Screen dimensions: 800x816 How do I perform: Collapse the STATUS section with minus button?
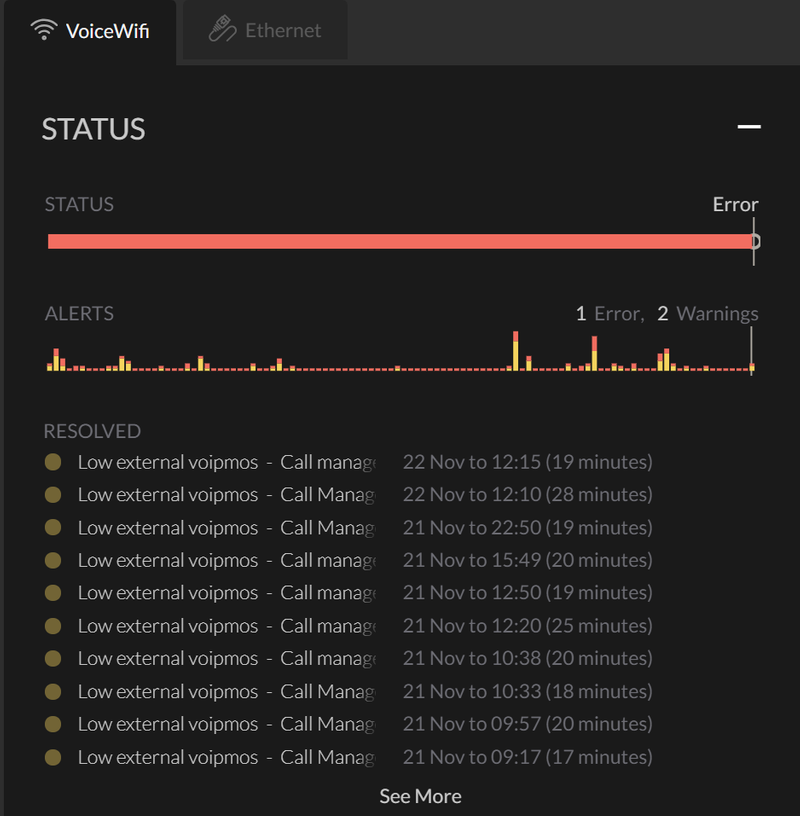point(749,126)
